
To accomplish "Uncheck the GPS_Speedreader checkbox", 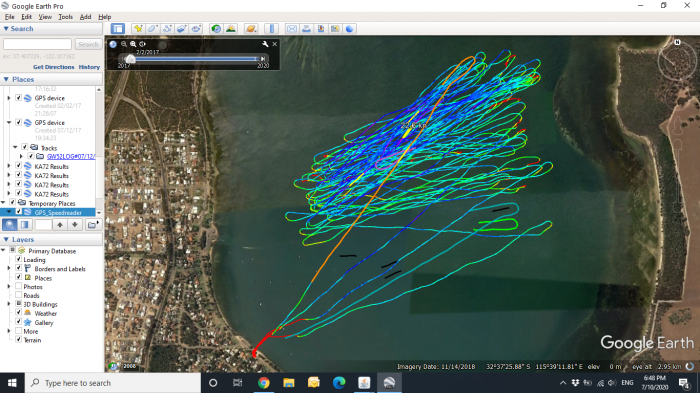I will pyautogui.click(x=19, y=212).
